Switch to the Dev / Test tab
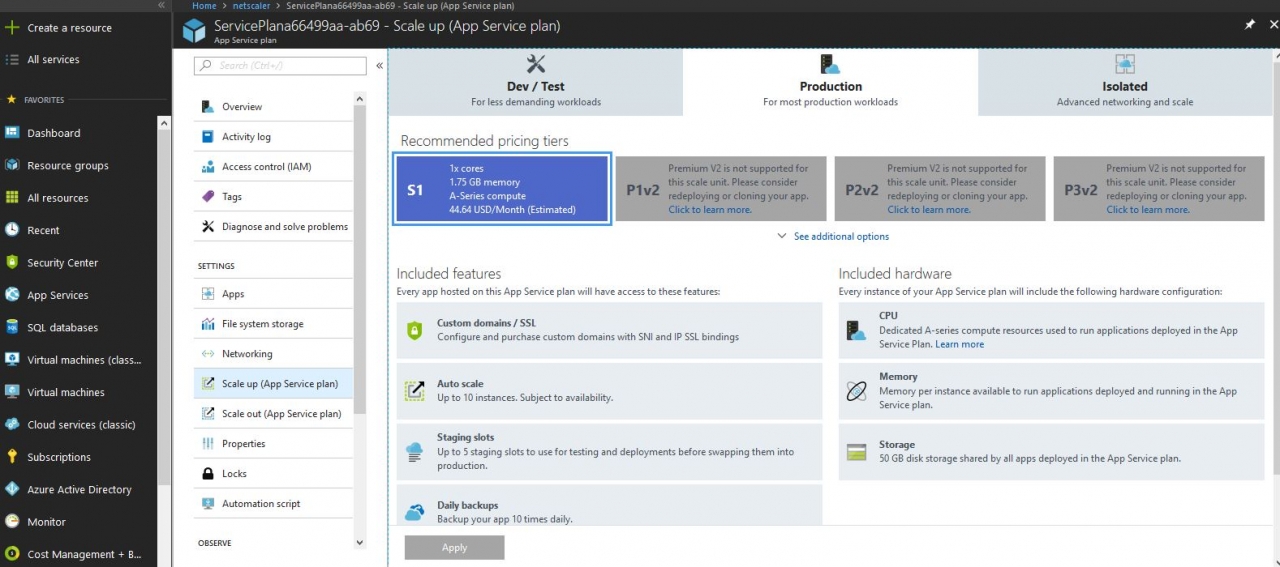Screen dimensions: 1280x567 click(535, 81)
